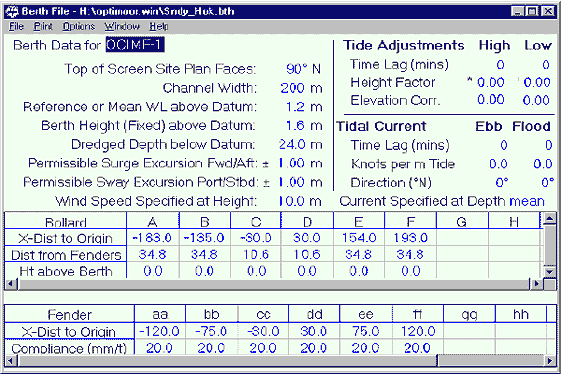The width and height of the screenshot is (561, 374).
Task: Click Fender cc Compliance cell 20.0
Action: click(x=263, y=348)
